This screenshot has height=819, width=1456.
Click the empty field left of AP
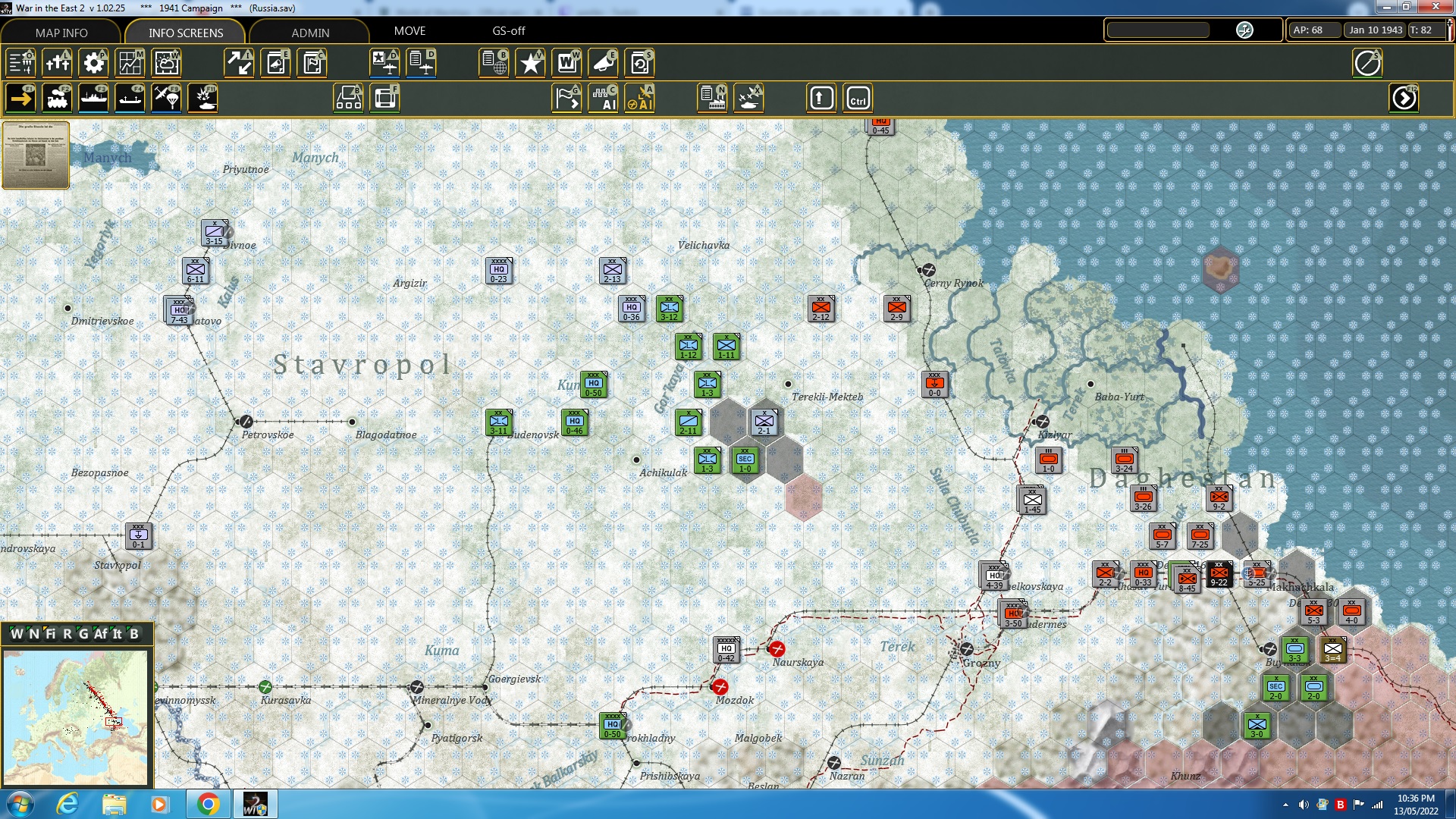tap(1158, 30)
